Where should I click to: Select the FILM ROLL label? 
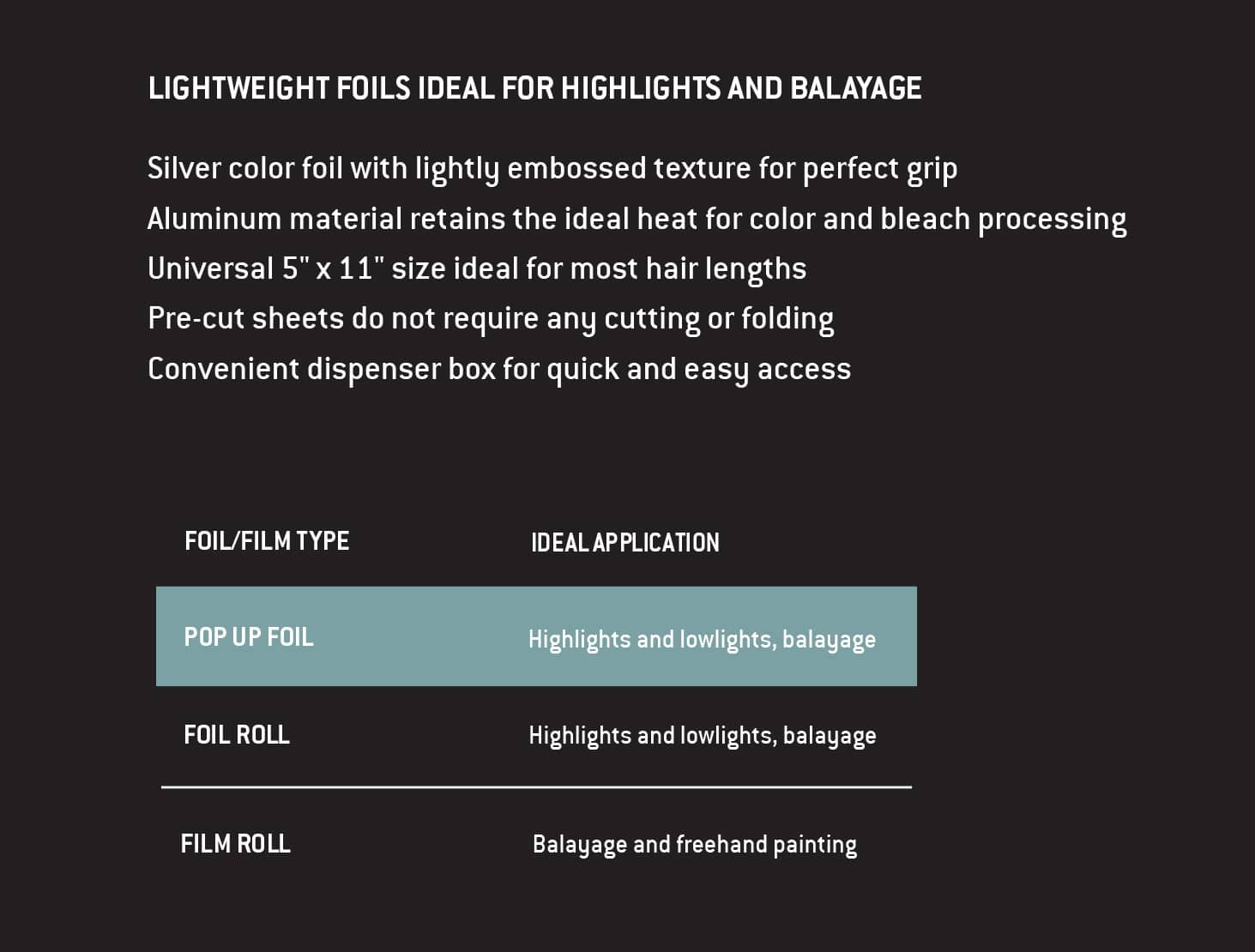tap(236, 844)
